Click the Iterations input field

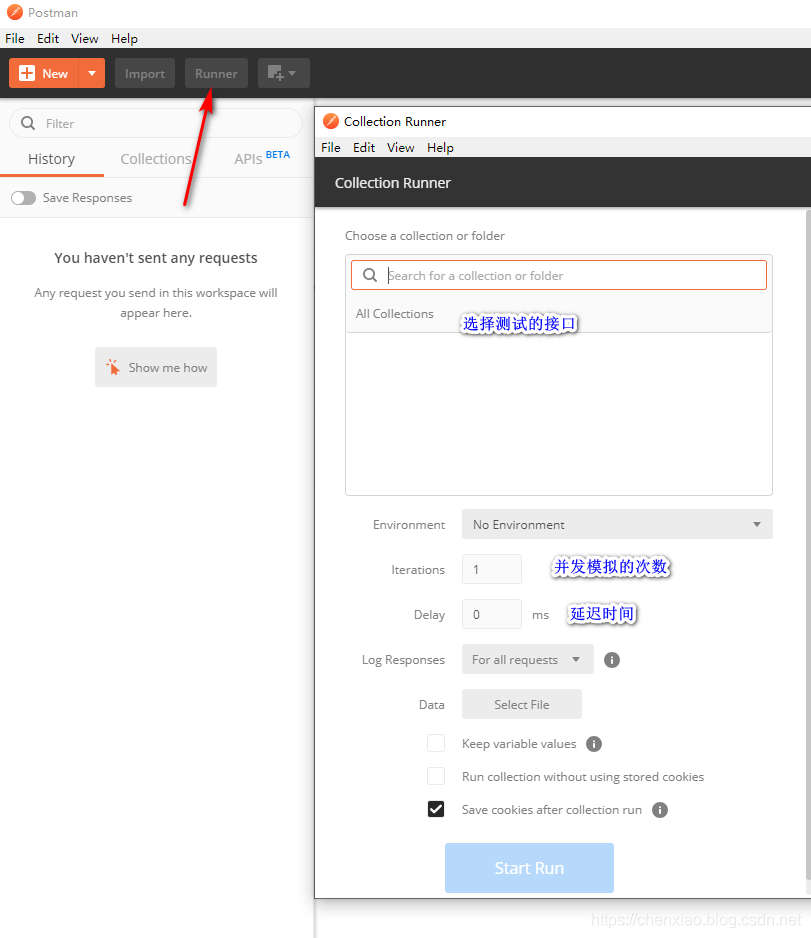pos(492,570)
